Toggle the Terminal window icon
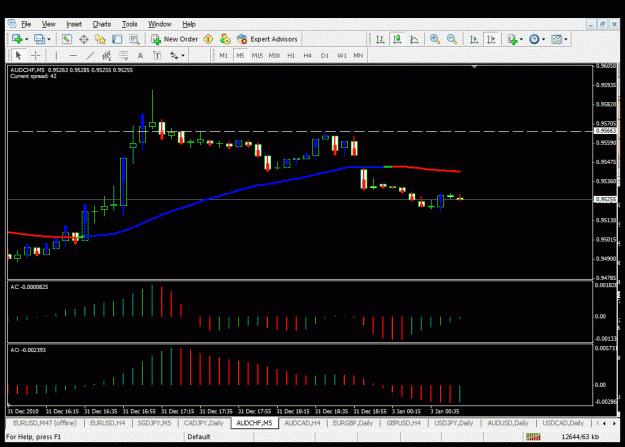 [x=117, y=39]
